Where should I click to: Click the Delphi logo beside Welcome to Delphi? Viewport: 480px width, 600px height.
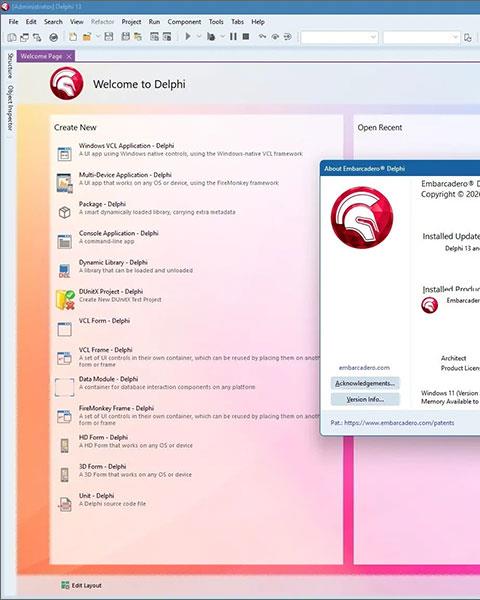coord(67,83)
